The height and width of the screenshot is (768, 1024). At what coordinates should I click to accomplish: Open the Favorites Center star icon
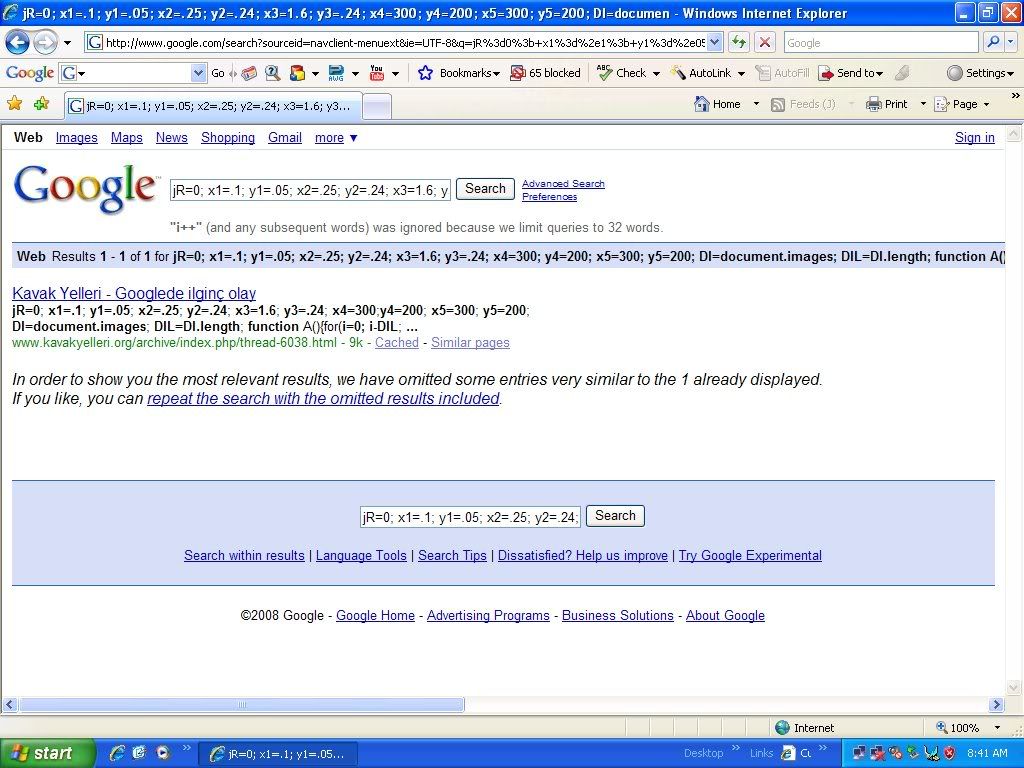pyautogui.click(x=15, y=104)
